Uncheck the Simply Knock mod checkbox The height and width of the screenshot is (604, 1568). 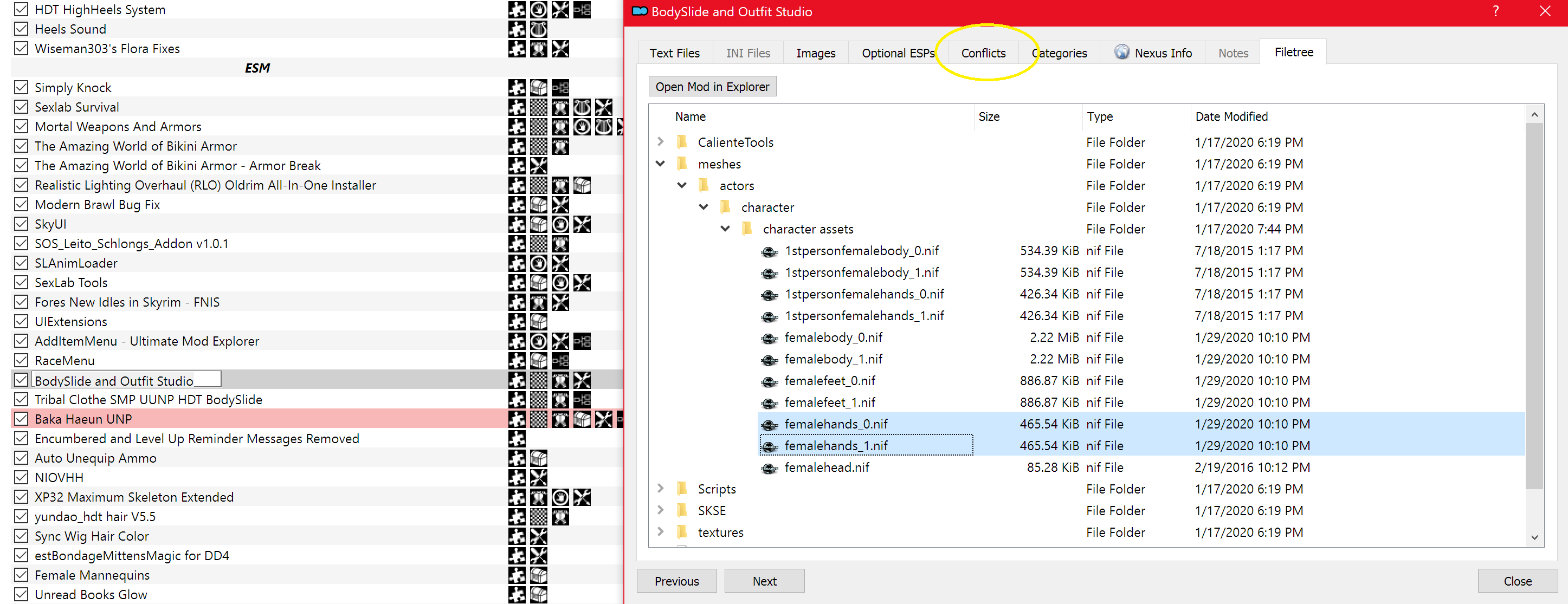pyautogui.click(x=21, y=88)
